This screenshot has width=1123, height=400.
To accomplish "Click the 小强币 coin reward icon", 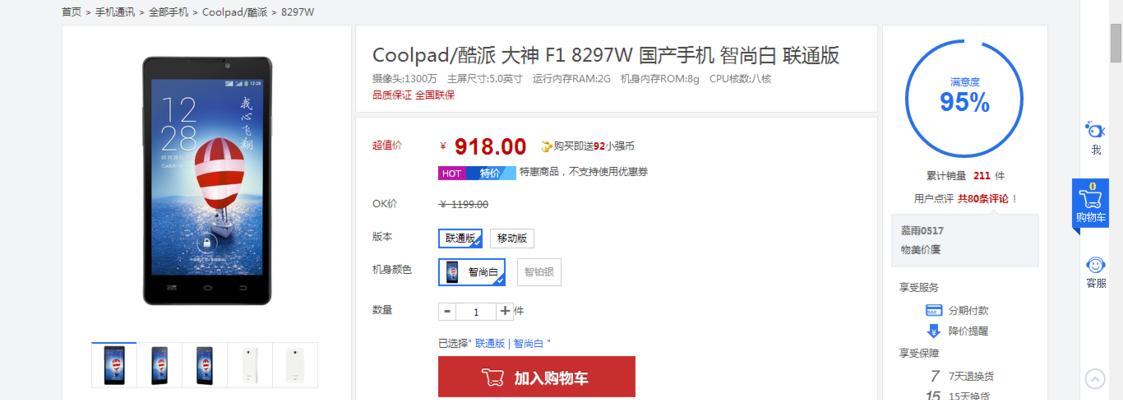I will 546,147.
